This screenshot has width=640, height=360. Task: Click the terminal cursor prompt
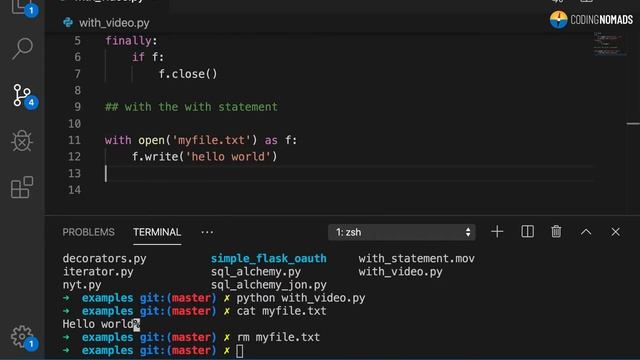[240, 351]
